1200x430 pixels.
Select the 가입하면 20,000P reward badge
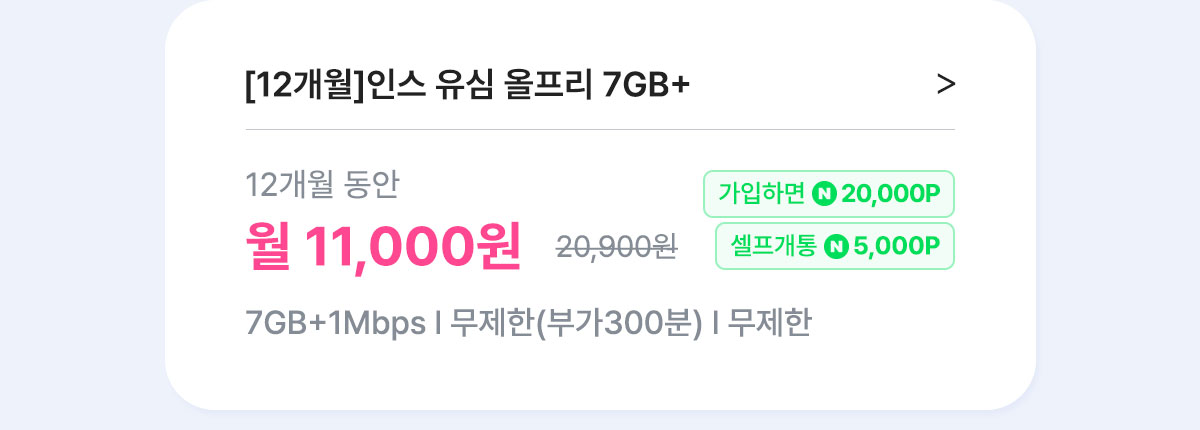click(x=830, y=194)
